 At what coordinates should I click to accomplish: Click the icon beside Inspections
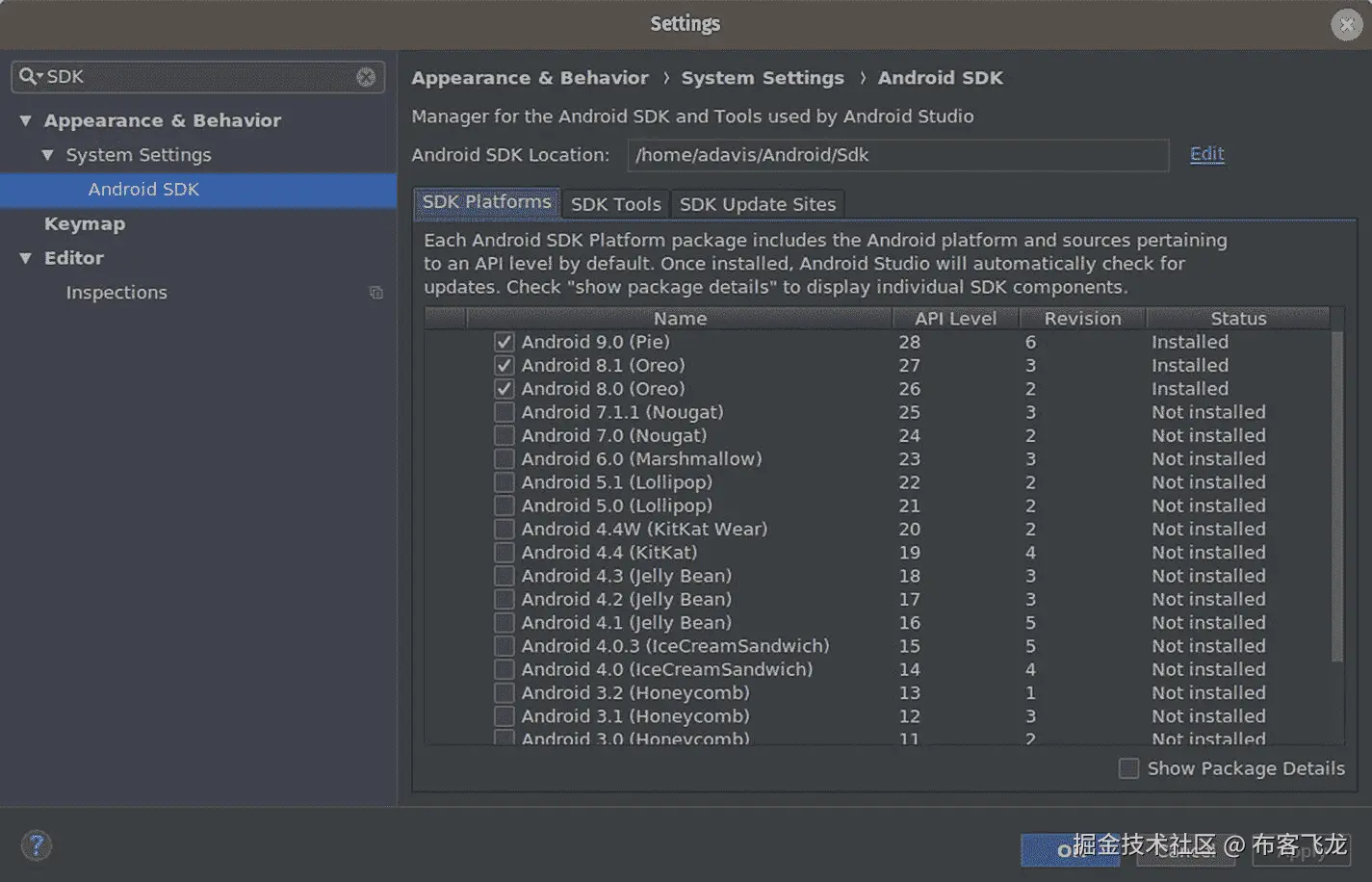[x=376, y=293]
